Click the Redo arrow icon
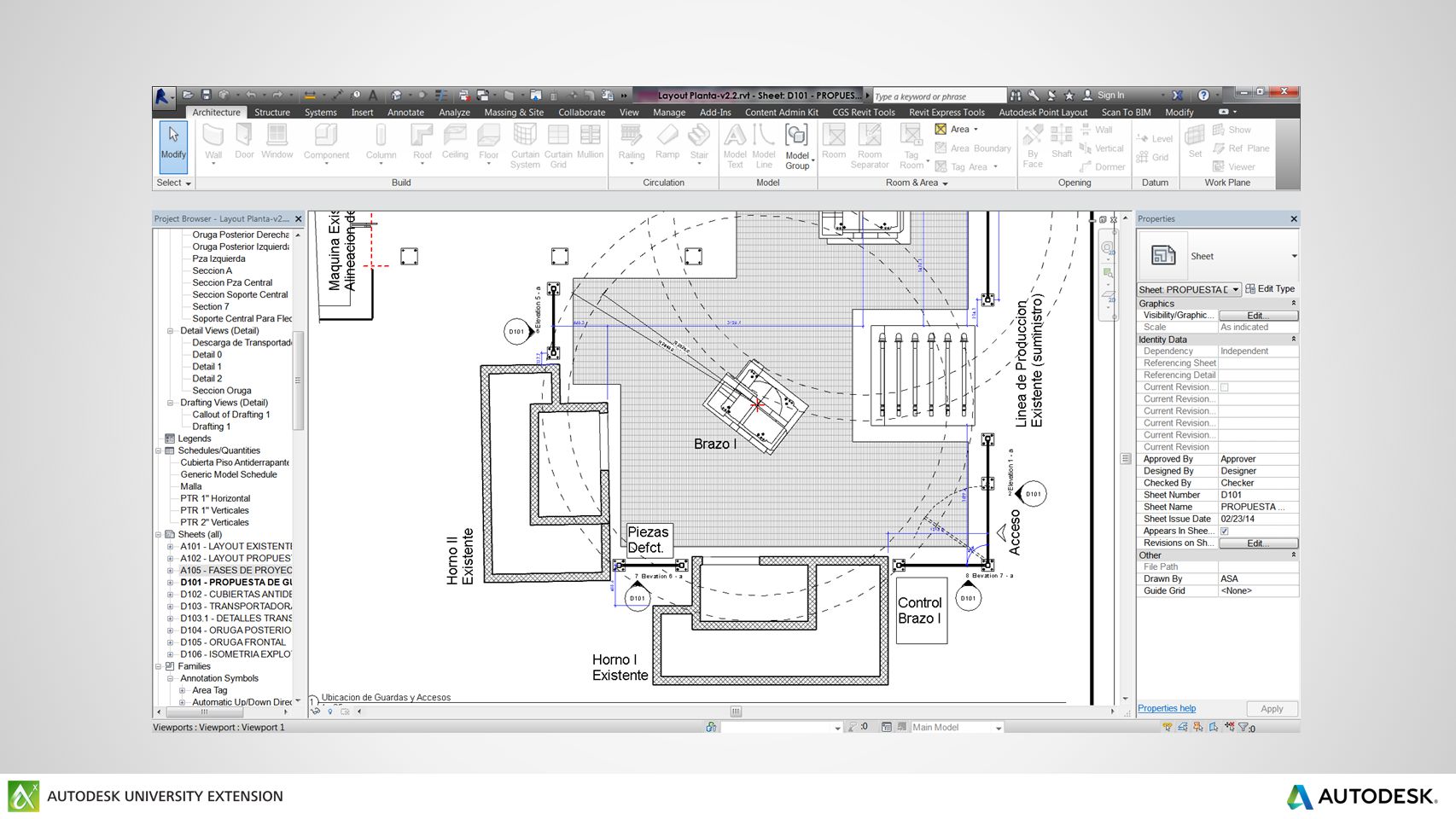 (277, 95)
